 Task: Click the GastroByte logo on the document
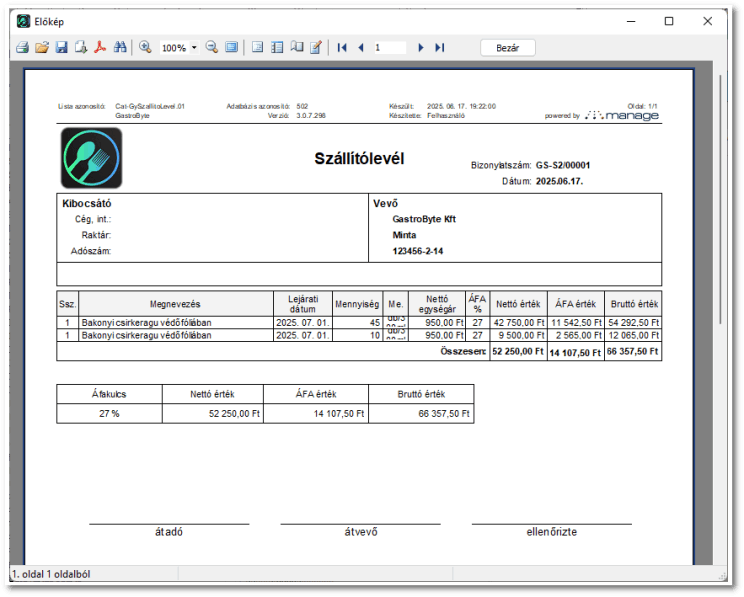tap(91, 158)
